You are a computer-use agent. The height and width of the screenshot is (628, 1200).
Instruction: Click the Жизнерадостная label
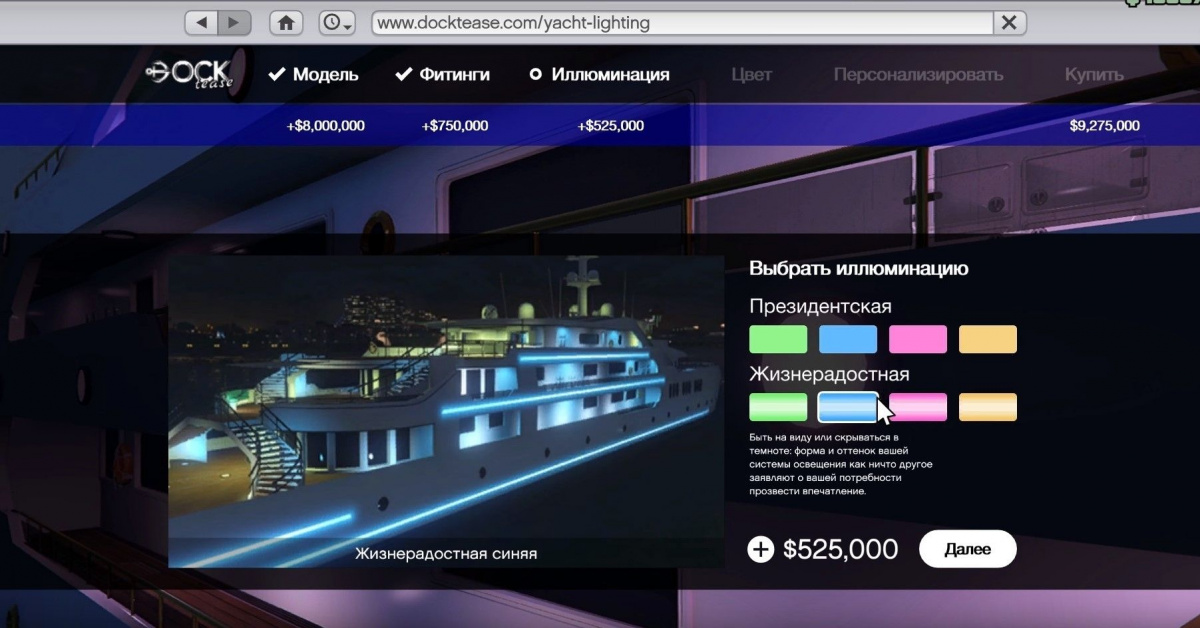pos(829,375)
